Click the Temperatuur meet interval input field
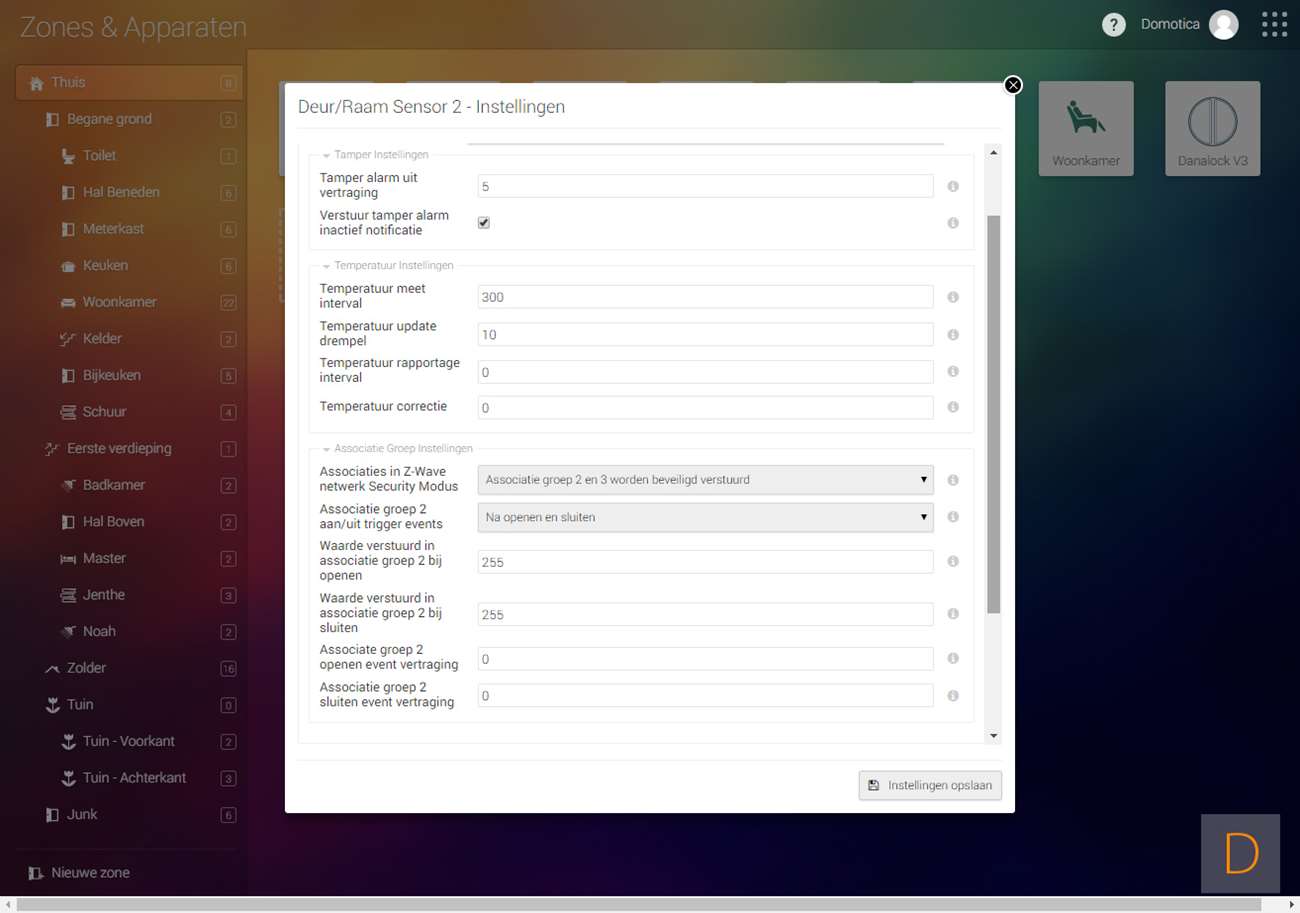Screen dimensions: 1300x913 pyautogui.click(x=705, y=297)
